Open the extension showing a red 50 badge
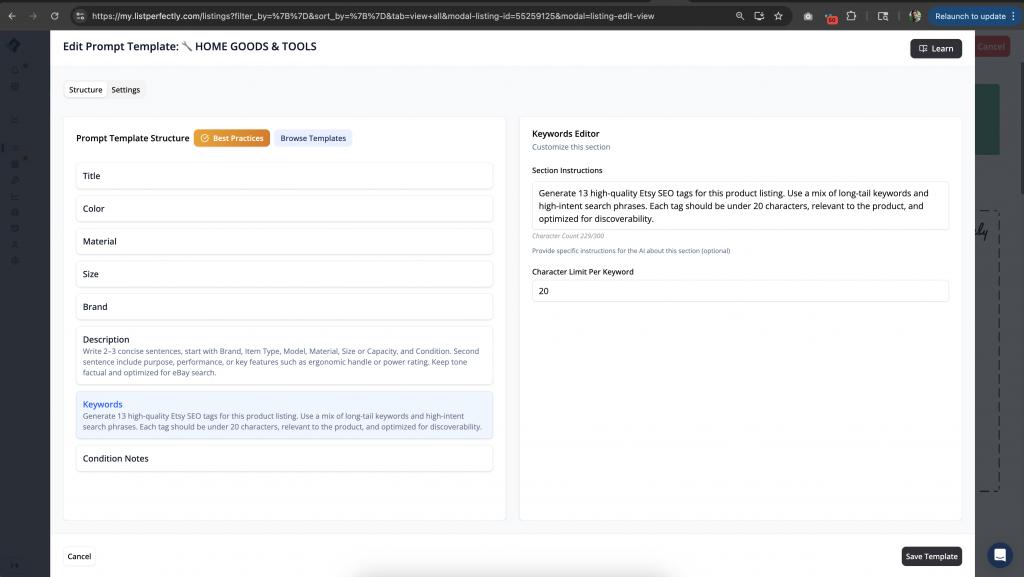1024x577 pixels. tap(830, 16)
